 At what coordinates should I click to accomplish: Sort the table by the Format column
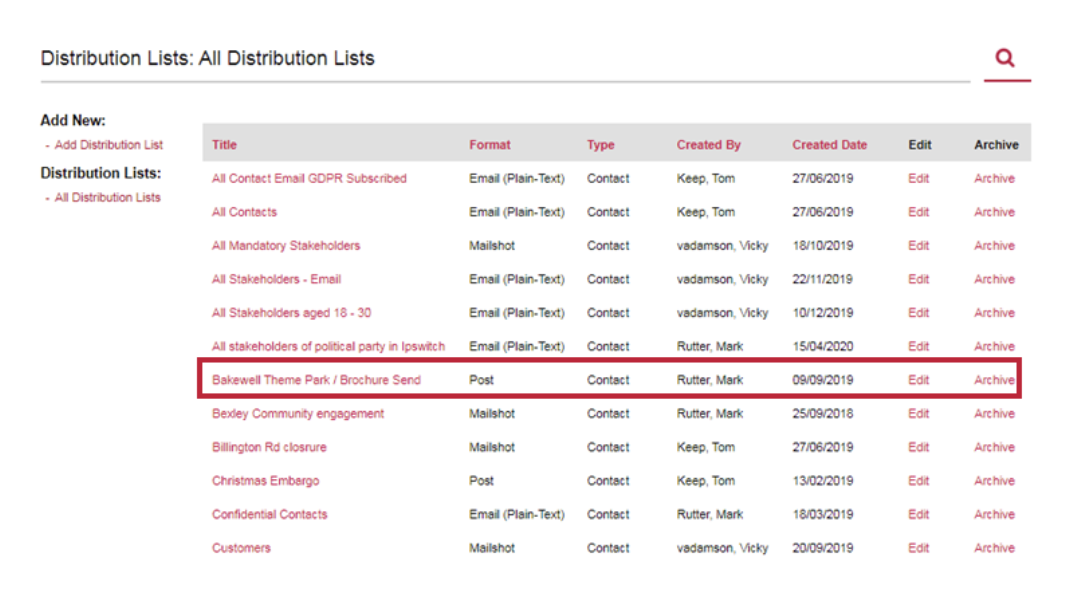(490, 144)
